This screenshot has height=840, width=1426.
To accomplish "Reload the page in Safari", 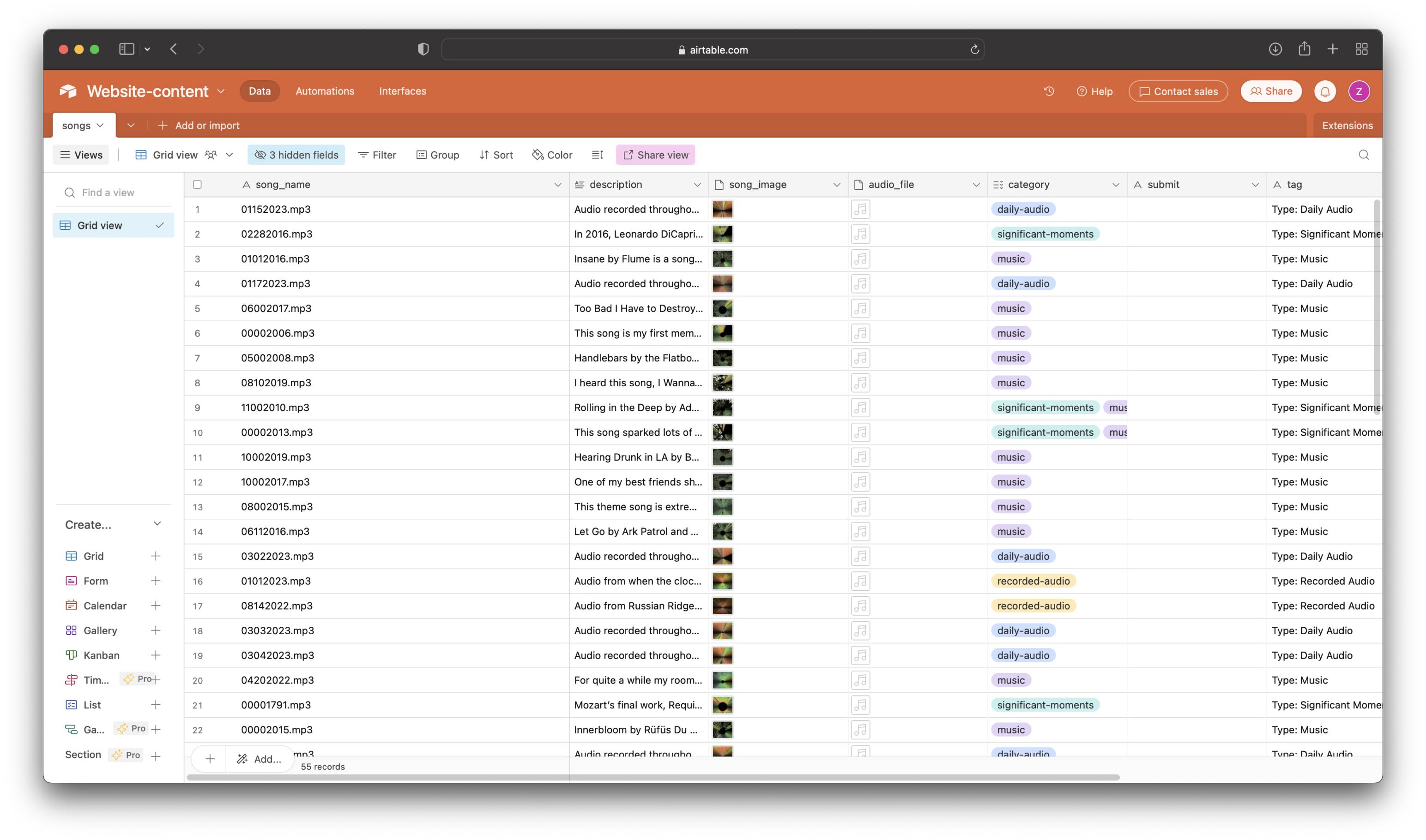I will click(975, 50).
